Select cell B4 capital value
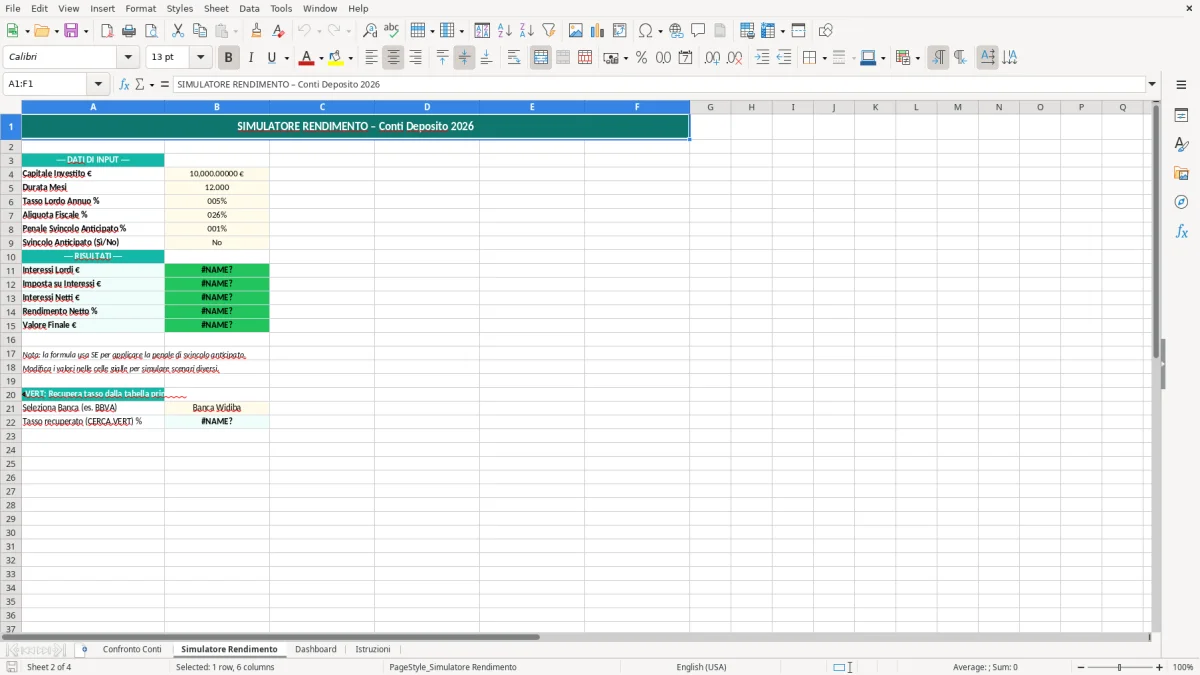This screenshot has width=1200, height=675. coord(217,174)
